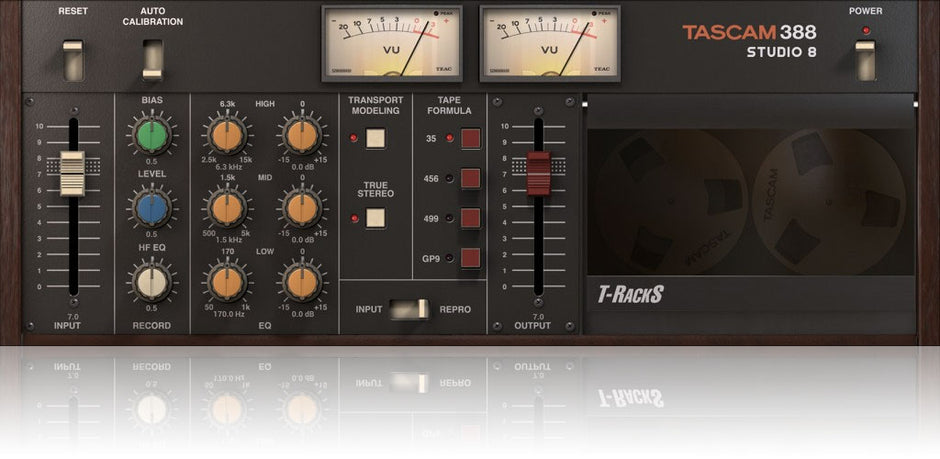Click the 170.0 Hz value under LOW knob
The width and height of the screenshot is (940, 459).
[x=227, y=313]
